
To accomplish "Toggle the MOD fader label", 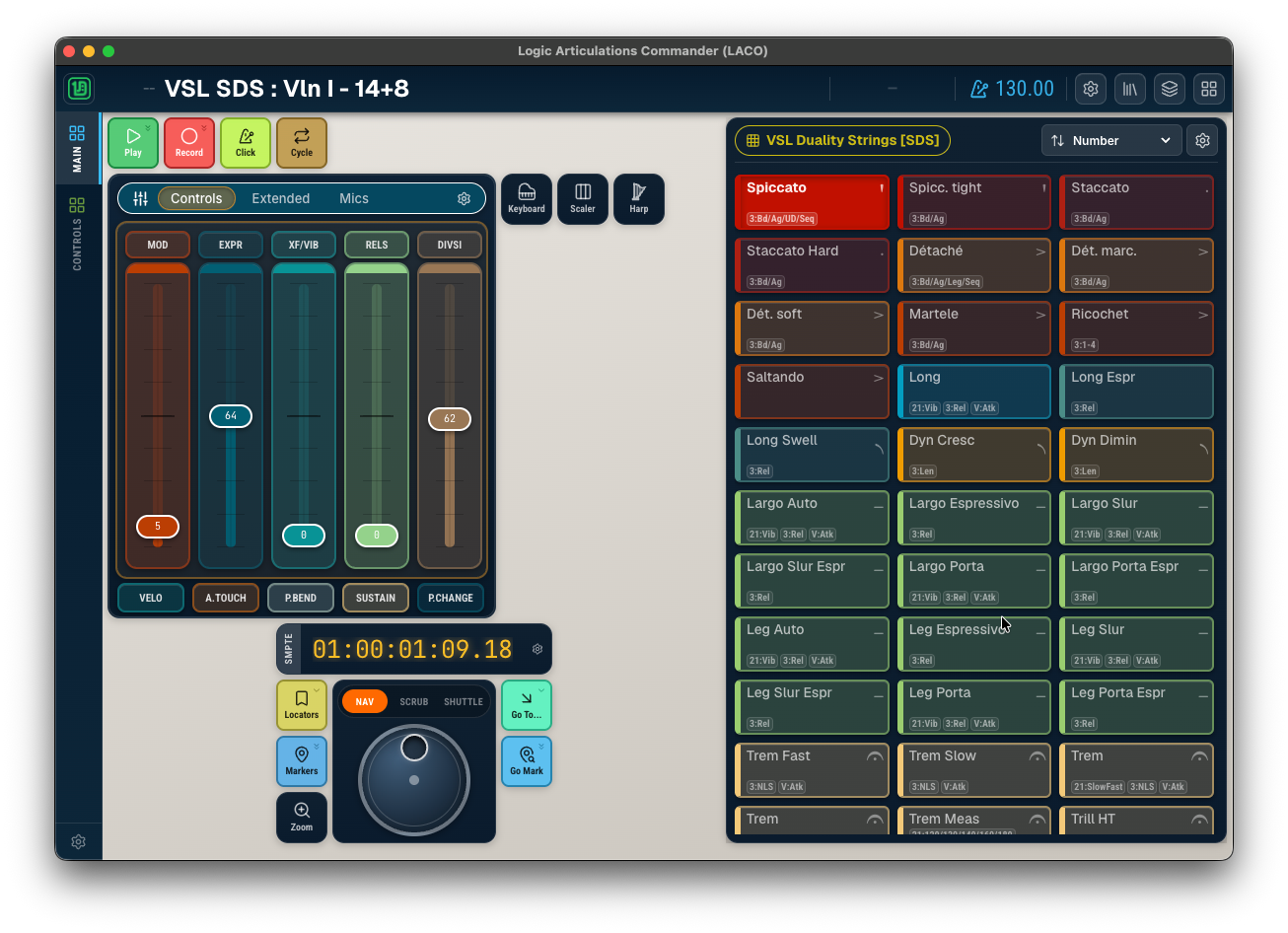I will pyautogui.click(x=158, y=245).
